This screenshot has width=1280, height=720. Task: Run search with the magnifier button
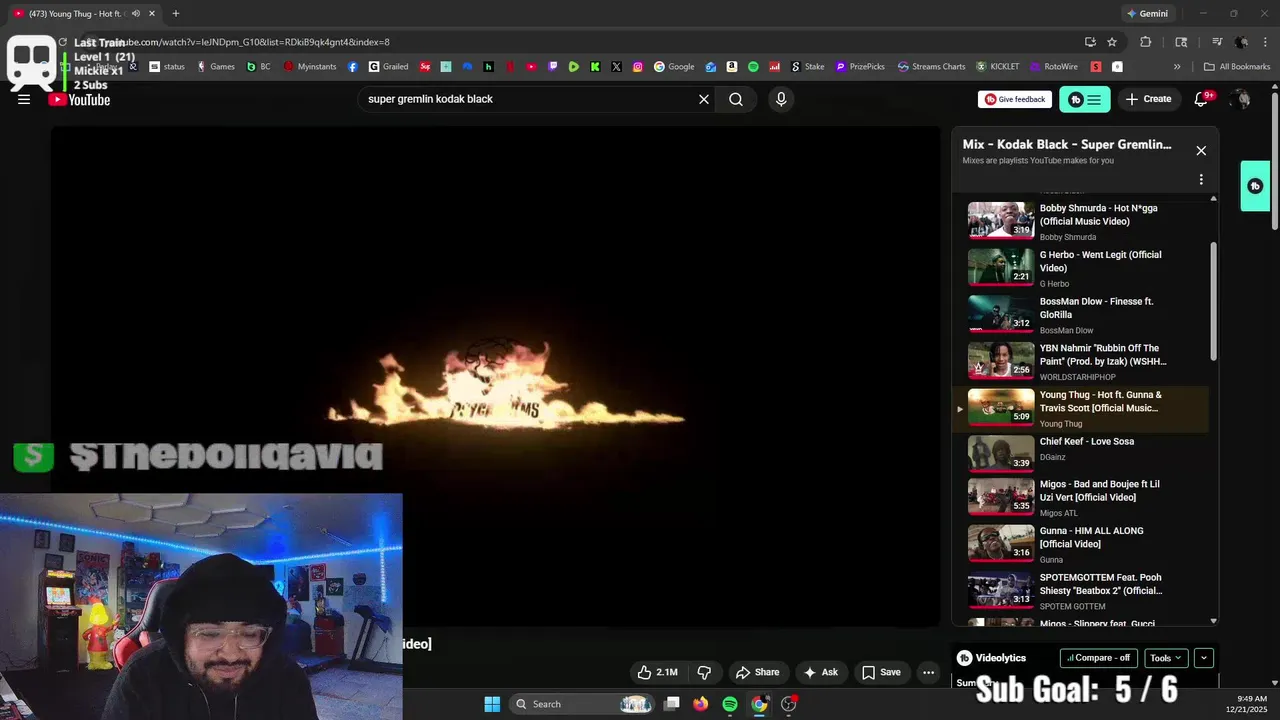(736, 99)
